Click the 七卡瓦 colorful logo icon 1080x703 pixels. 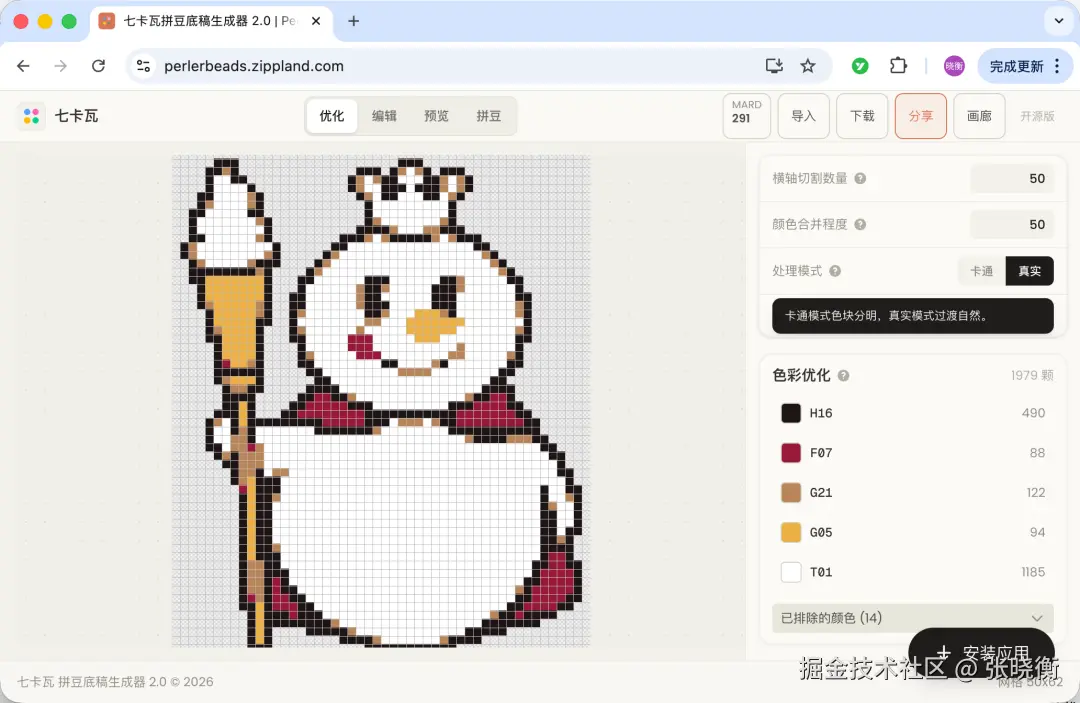pos(31,116)
